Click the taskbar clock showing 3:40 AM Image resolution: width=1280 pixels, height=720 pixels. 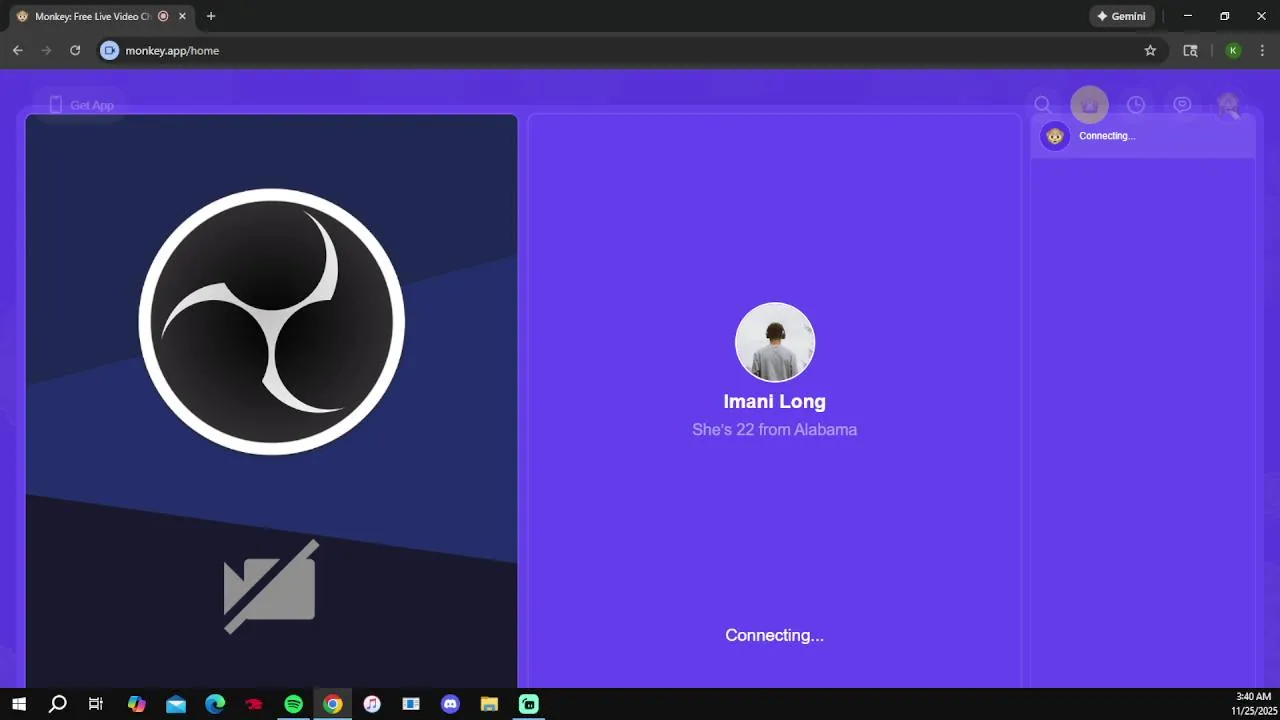1253,704
